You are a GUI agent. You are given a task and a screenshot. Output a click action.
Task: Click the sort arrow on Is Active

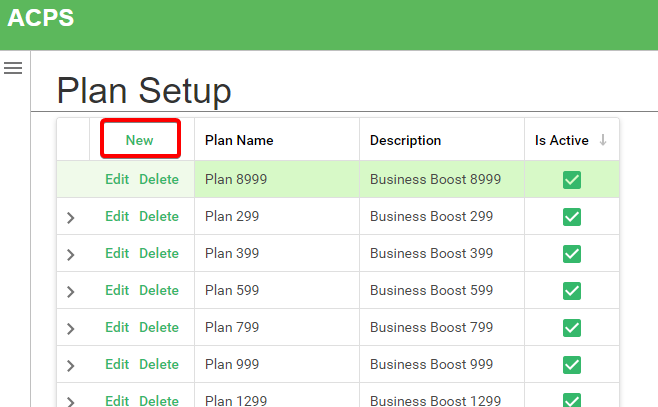(x=603, y=141)
